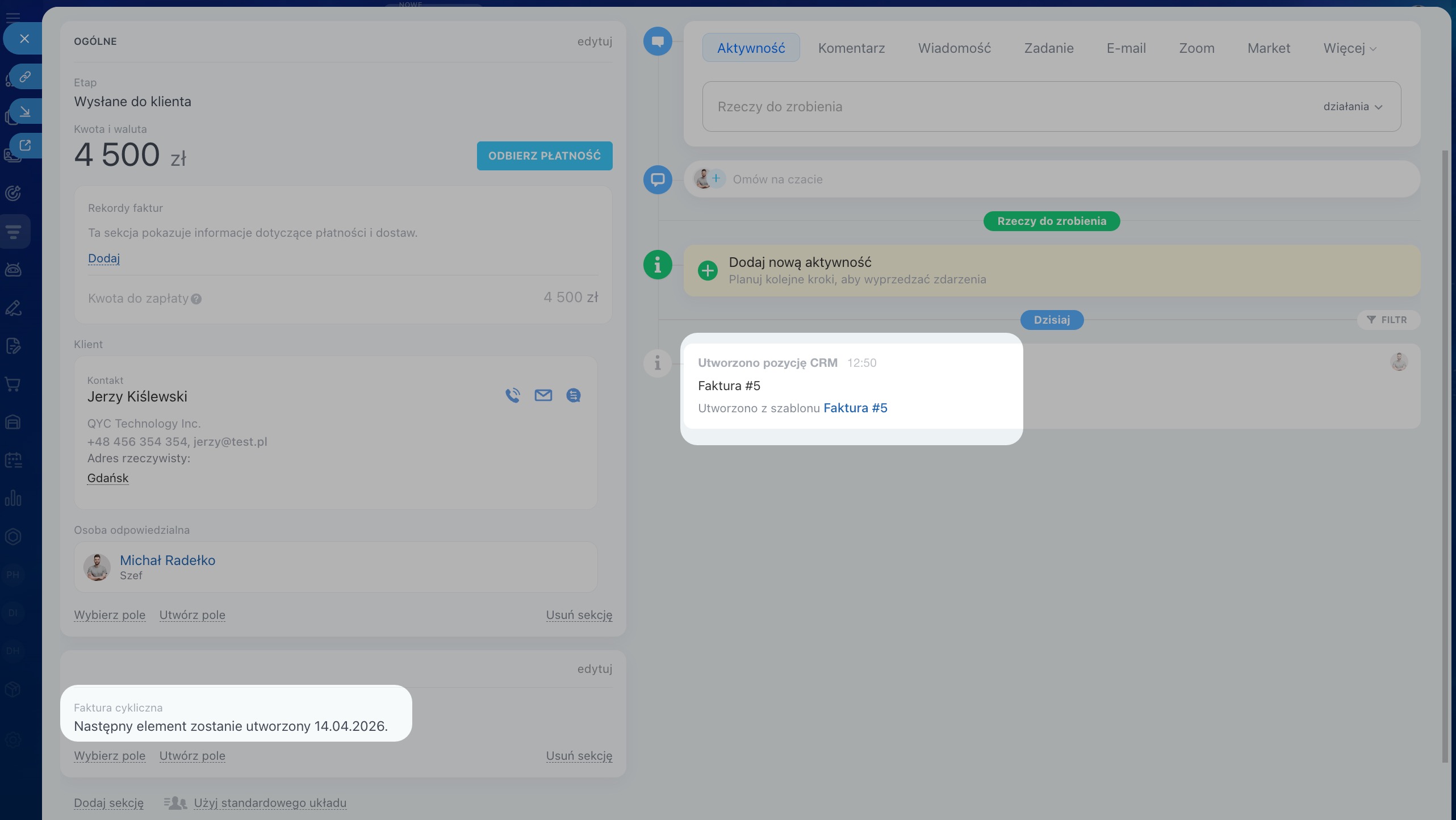Click the copy link icon on slider edge
The image size is (1456, 820).
click(24, 77)
